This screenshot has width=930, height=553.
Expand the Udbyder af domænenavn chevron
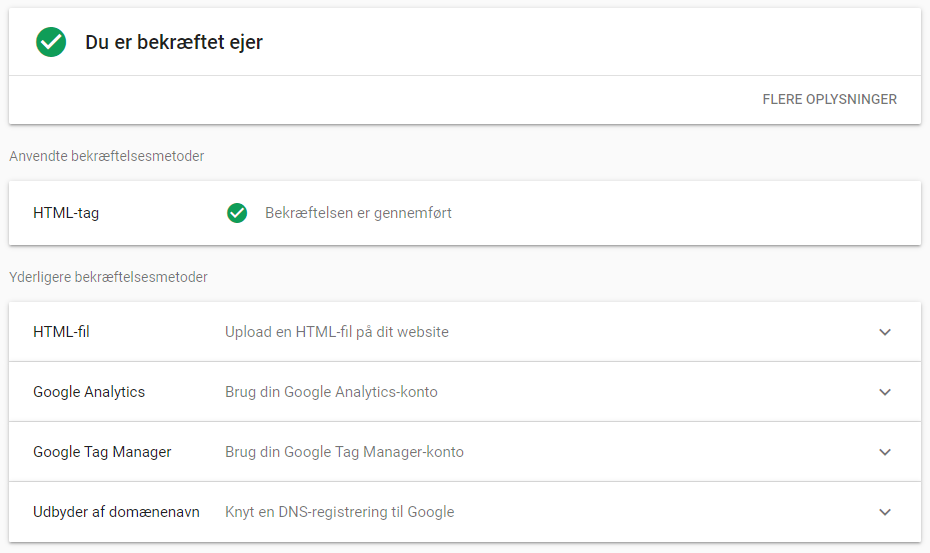(885, 512)
